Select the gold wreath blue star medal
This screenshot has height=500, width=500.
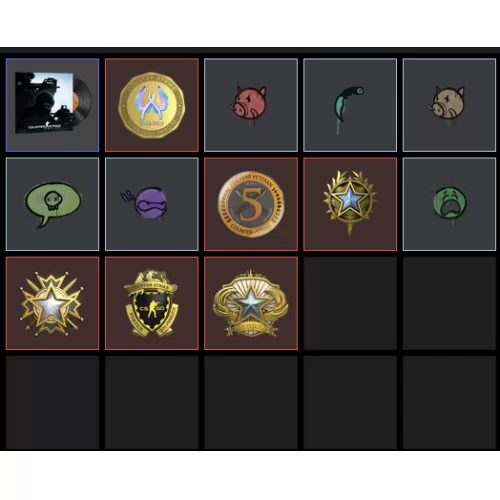[x=350, y=204]
